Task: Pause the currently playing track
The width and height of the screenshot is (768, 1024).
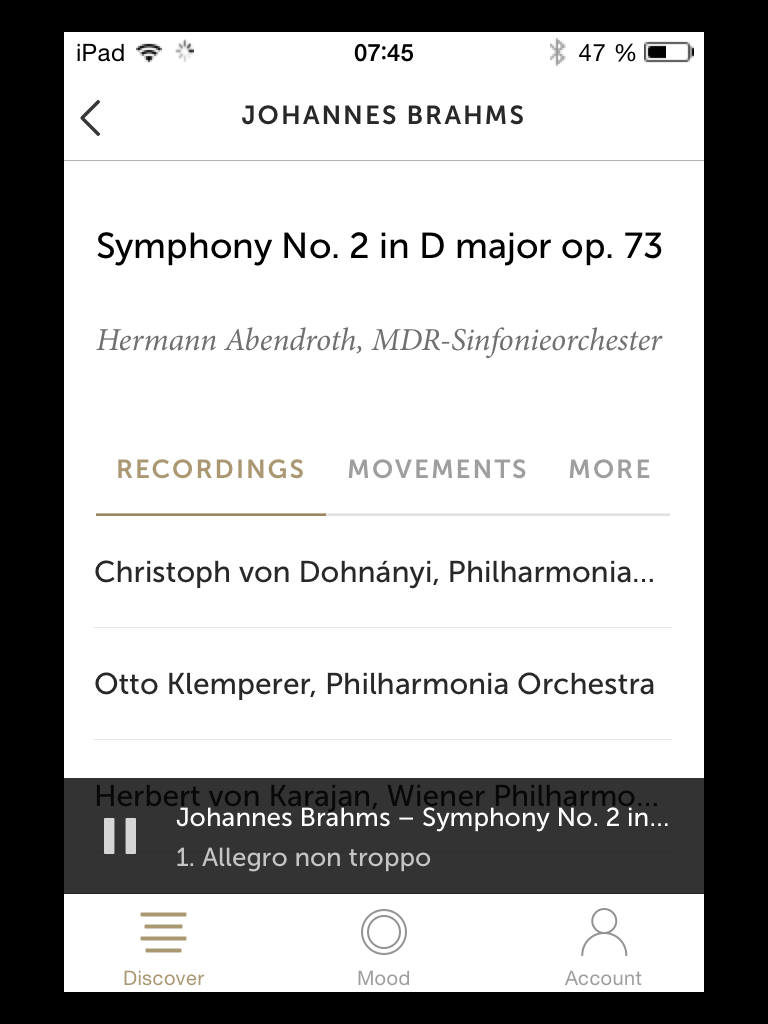Action: coord(120,836)
